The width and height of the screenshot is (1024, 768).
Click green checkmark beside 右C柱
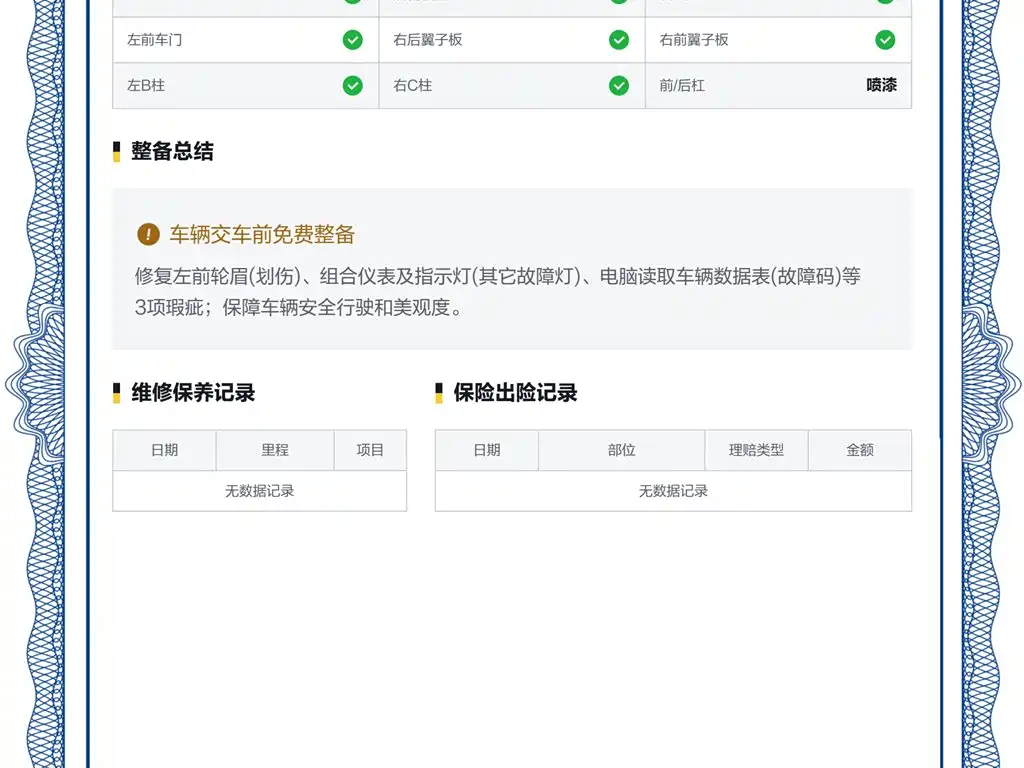coord(619,86)
